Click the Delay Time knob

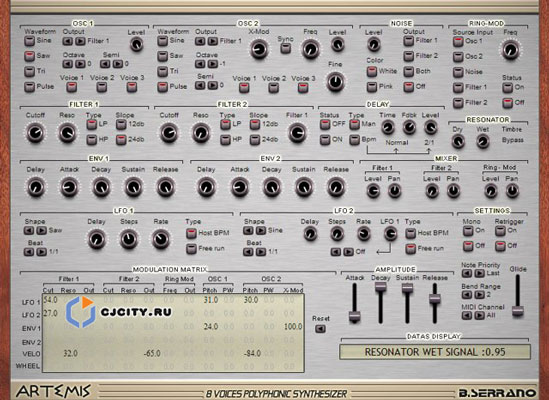coord(388,127)
